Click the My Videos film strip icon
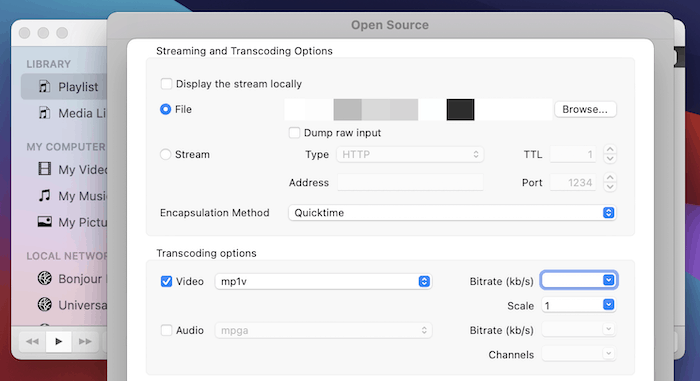Viewport: 700px width, 381px height. 44,169
